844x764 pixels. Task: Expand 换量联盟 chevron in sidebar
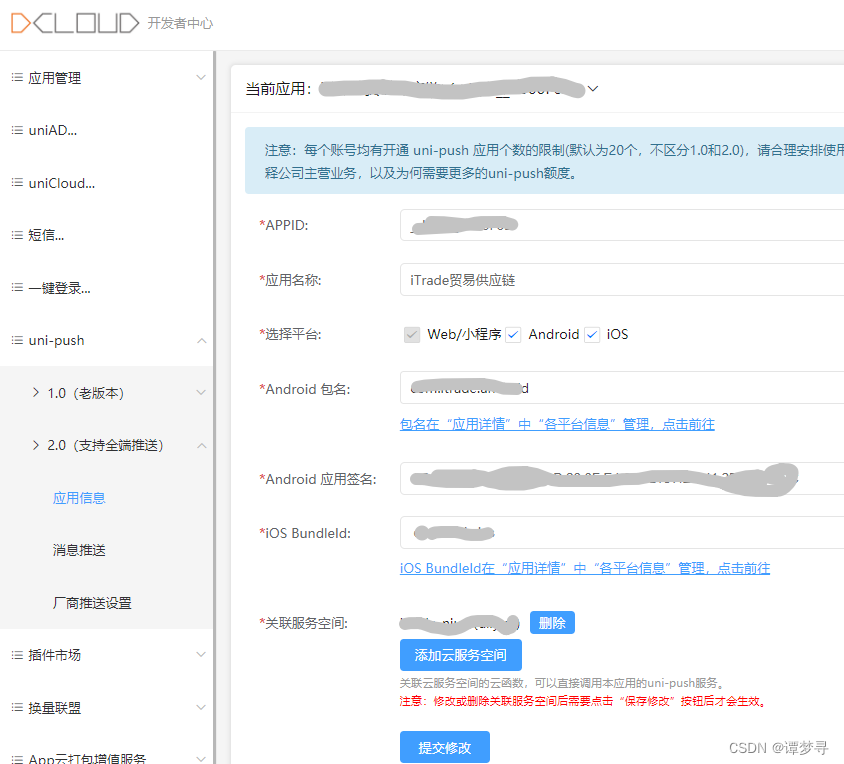(201, 707)
